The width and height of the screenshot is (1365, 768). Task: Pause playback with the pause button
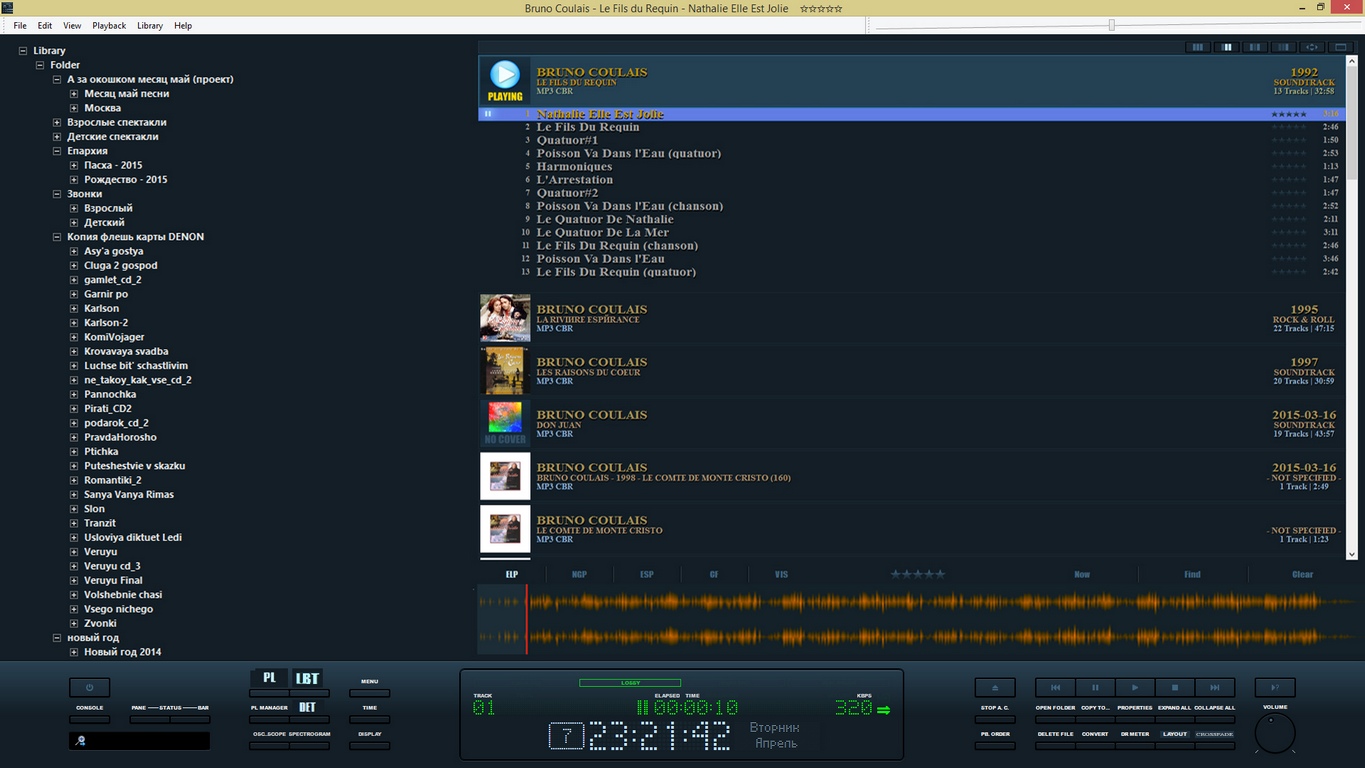pyautogui.click(x=1095, y=688)
